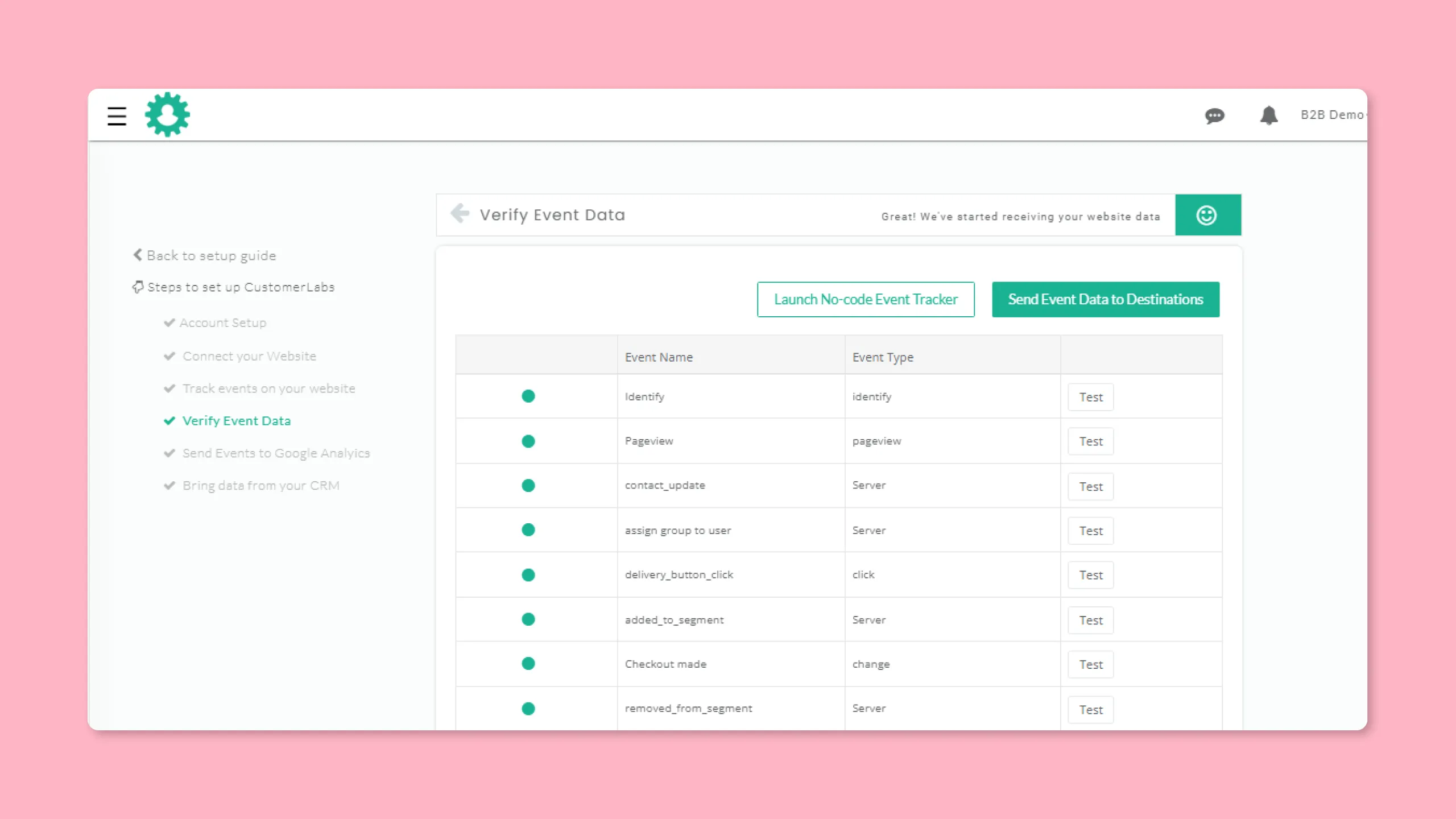Open the B2B Demo account dropdown

pyautogui.click(x=1333, y=115)
